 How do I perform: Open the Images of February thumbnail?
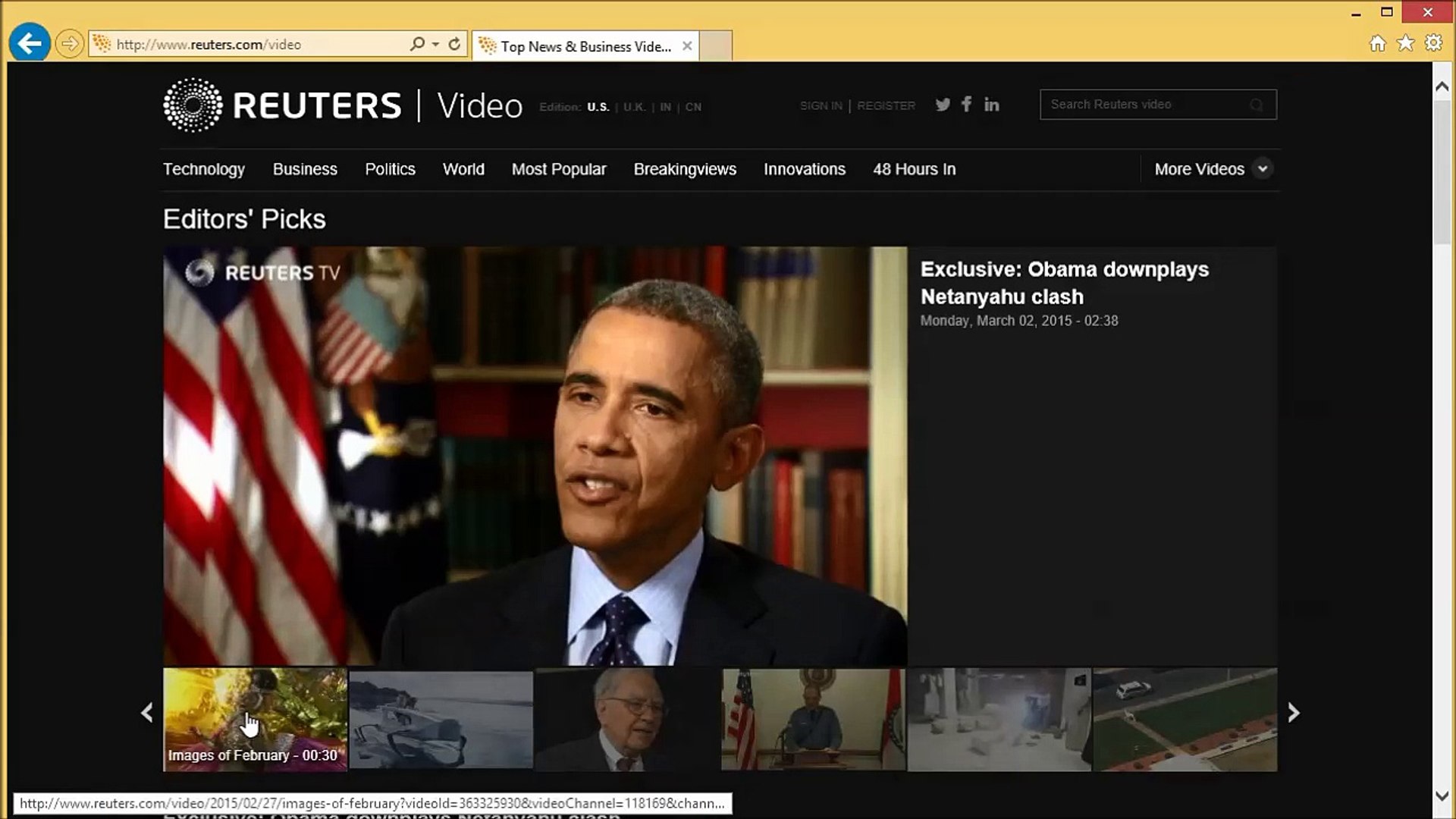point(254,719)
